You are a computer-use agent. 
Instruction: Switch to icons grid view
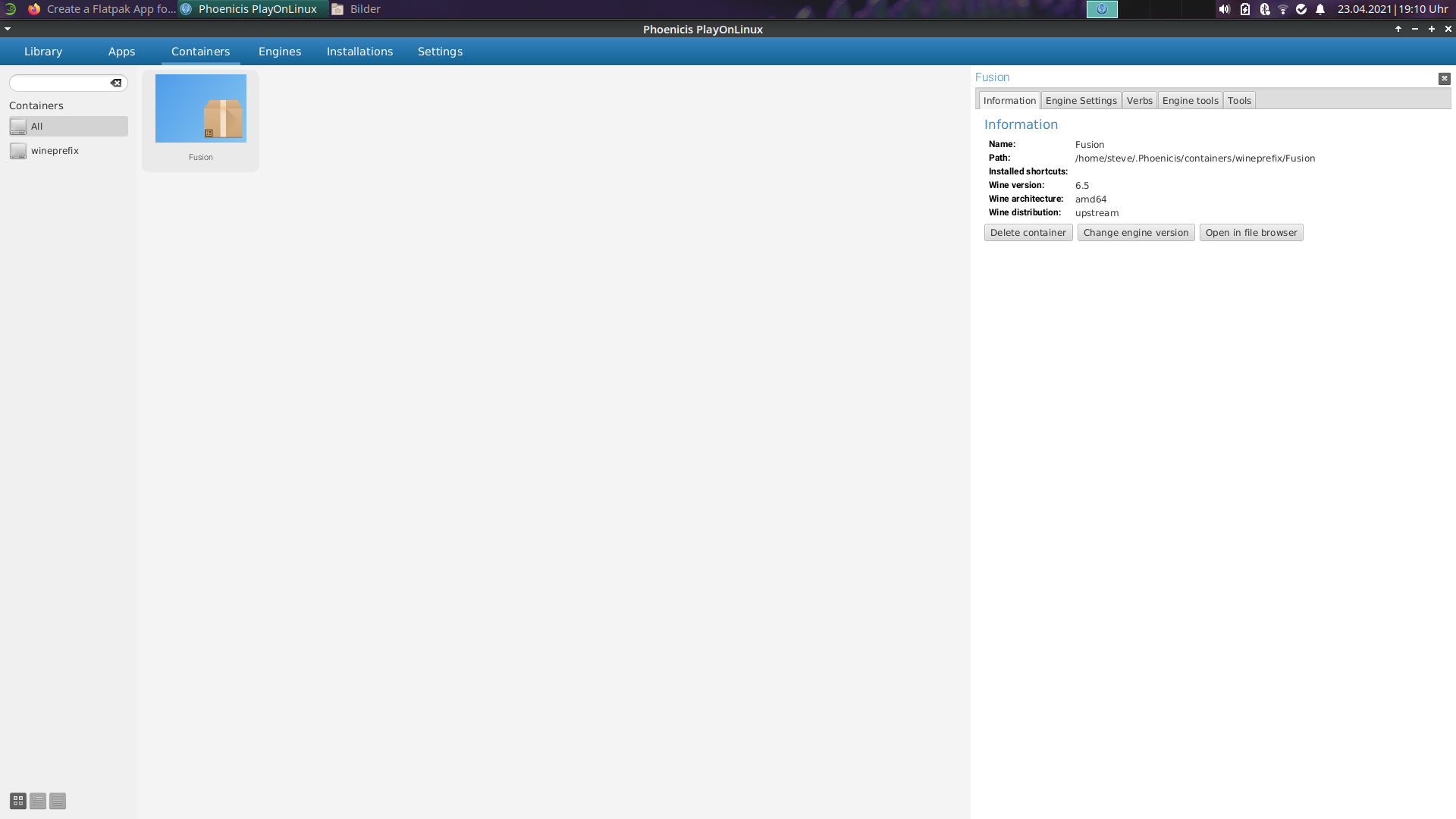18,801
